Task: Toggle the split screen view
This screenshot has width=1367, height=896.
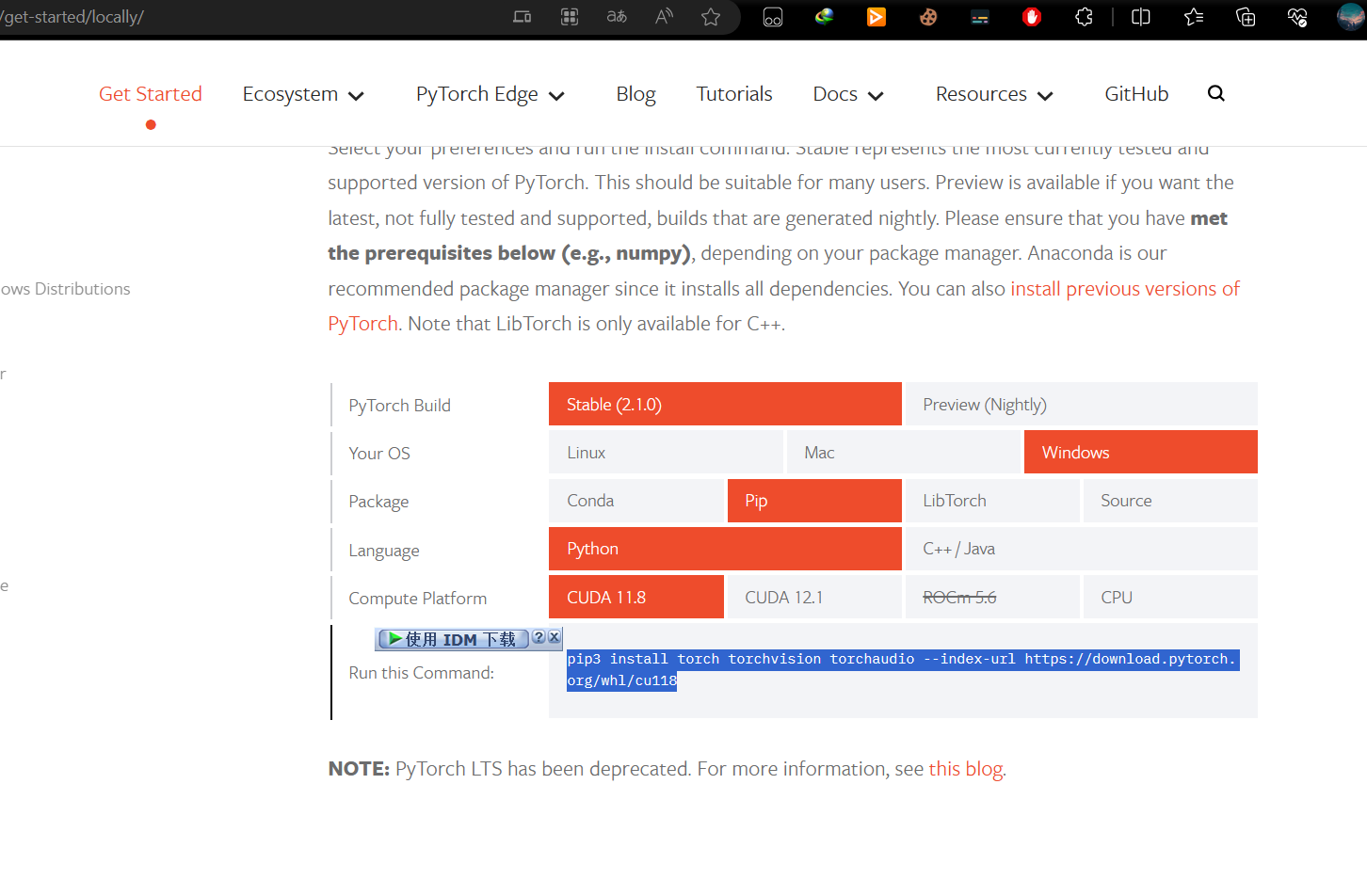Action: tap(1141, 17)
